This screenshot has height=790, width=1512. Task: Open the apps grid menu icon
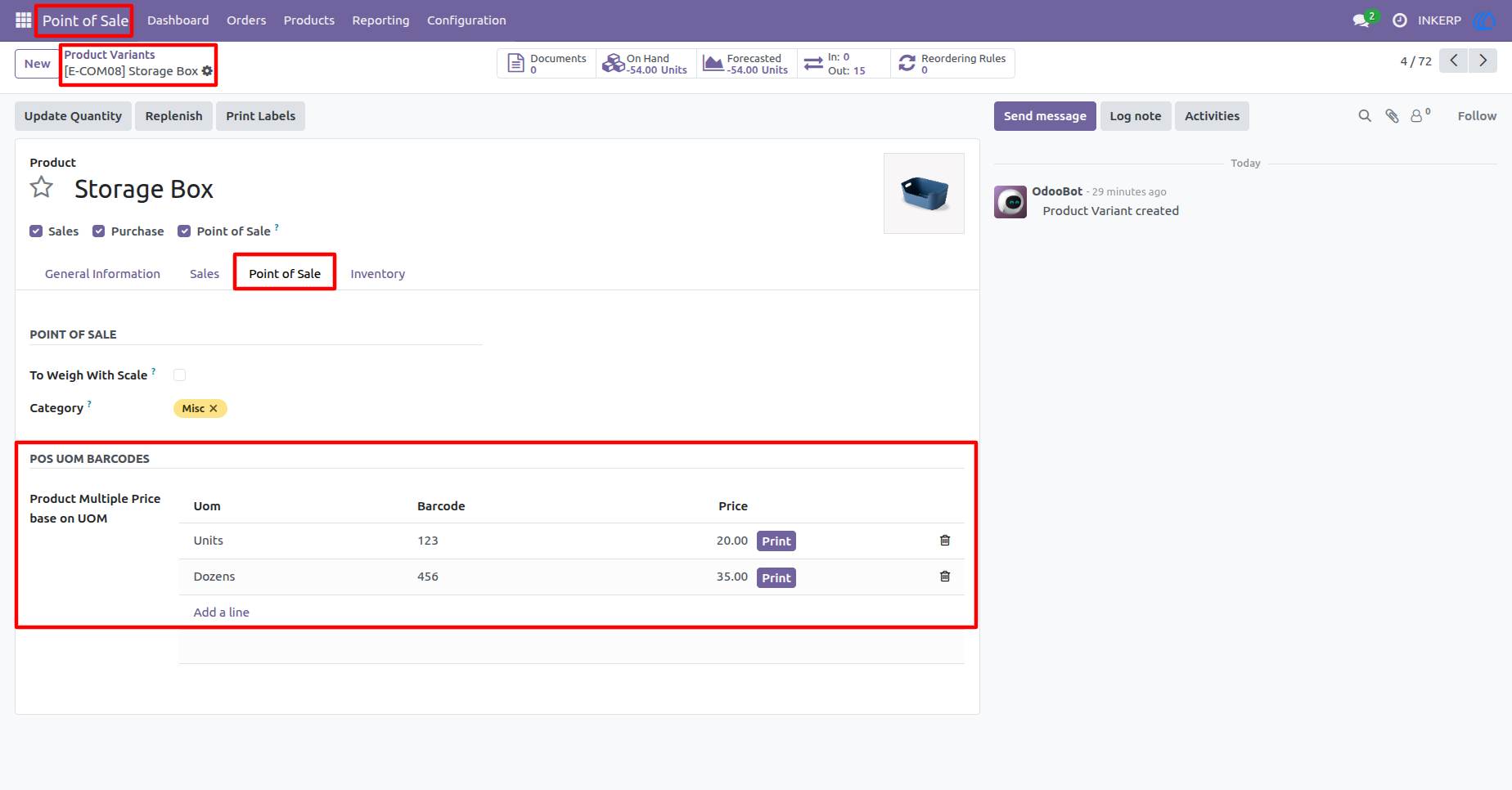[23, 20]
